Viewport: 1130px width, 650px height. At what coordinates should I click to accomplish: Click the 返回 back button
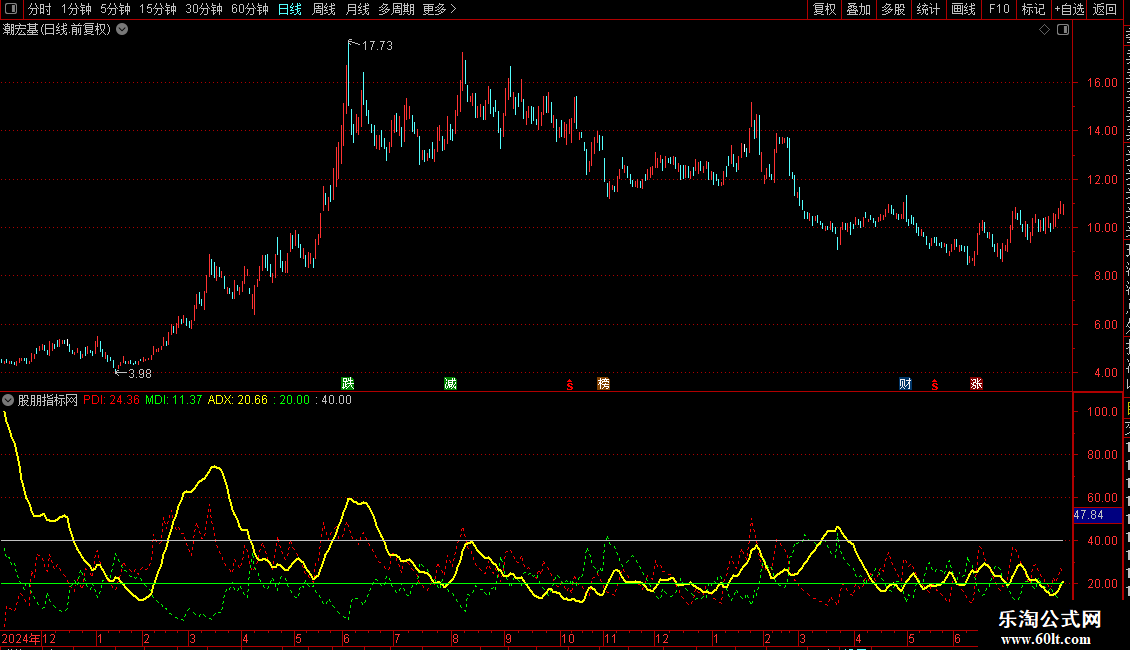[x=1105, y=9]
